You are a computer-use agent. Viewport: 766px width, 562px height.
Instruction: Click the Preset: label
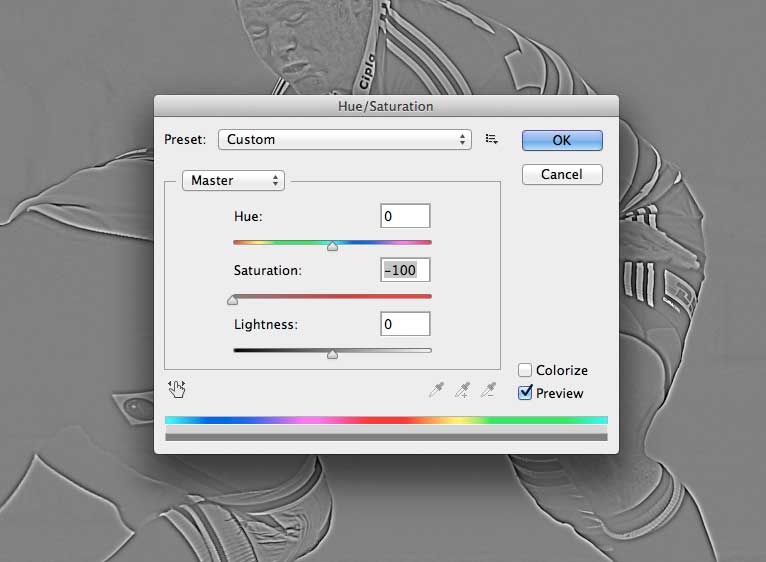185,139
